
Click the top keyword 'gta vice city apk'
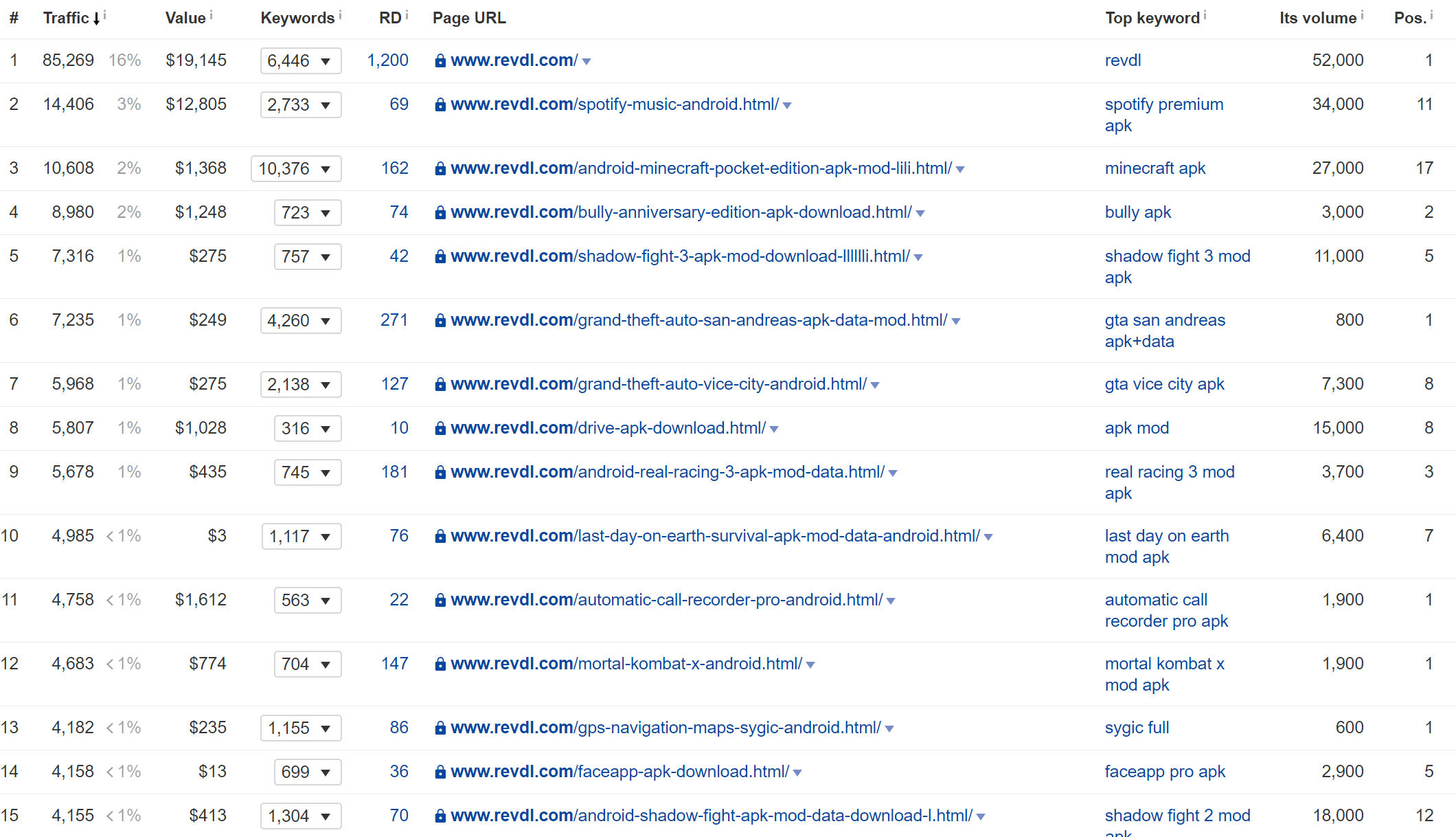tap(1165, 384)
